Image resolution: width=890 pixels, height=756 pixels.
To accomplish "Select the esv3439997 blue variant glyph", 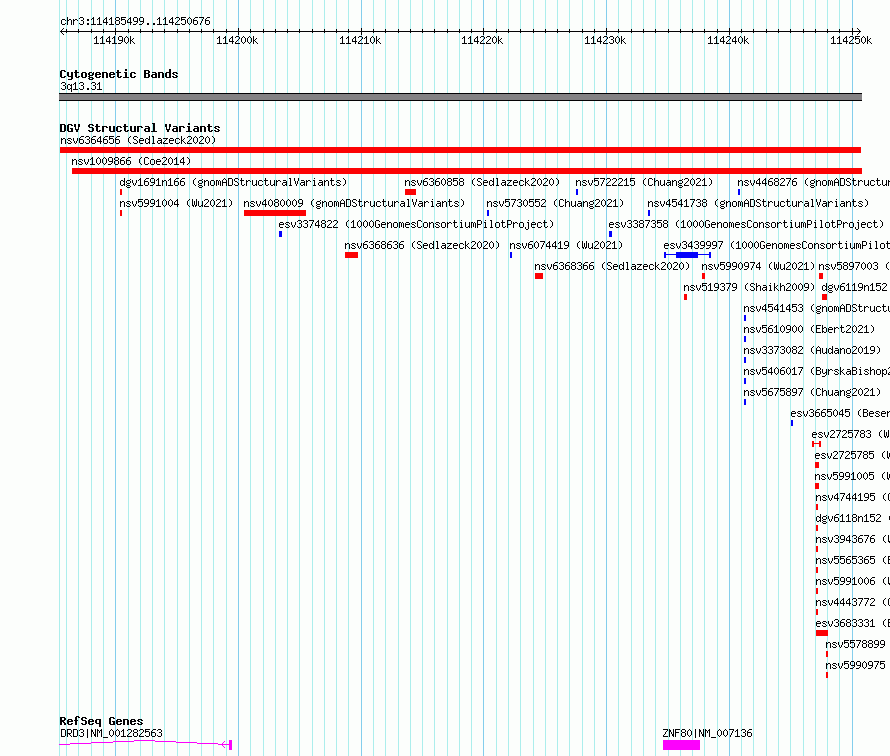I will [x=687, y=255].
